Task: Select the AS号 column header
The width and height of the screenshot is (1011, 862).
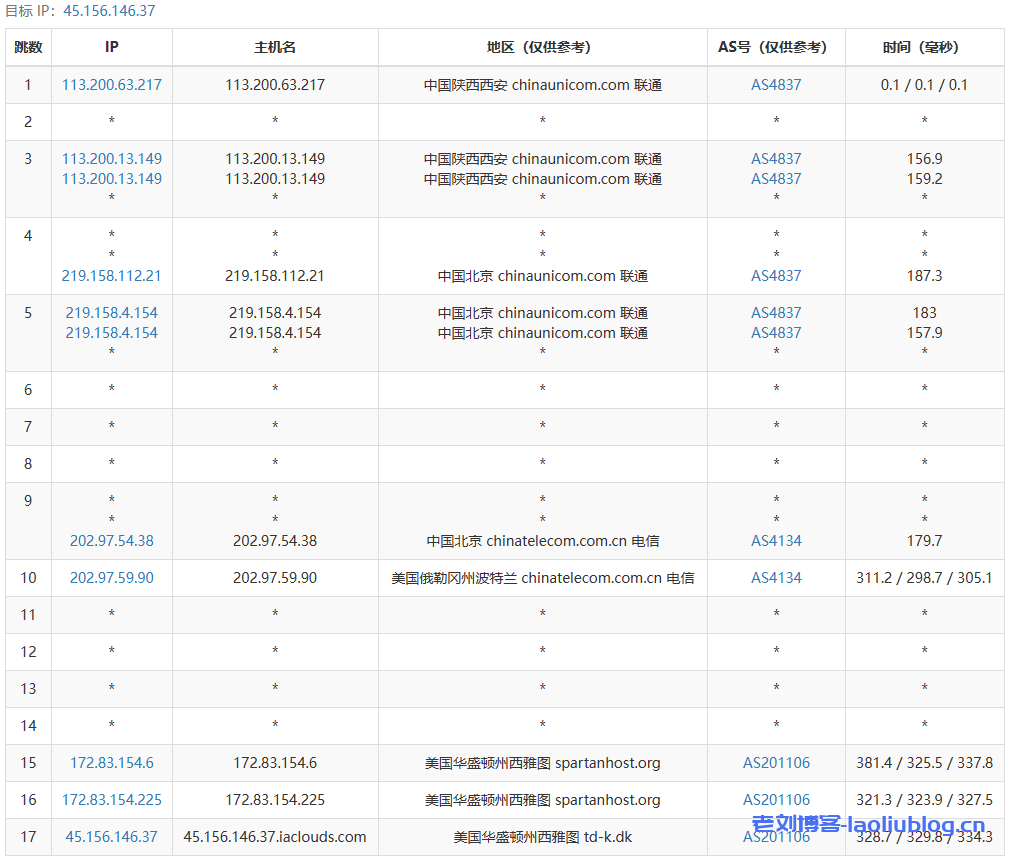Action: (776, 47)
